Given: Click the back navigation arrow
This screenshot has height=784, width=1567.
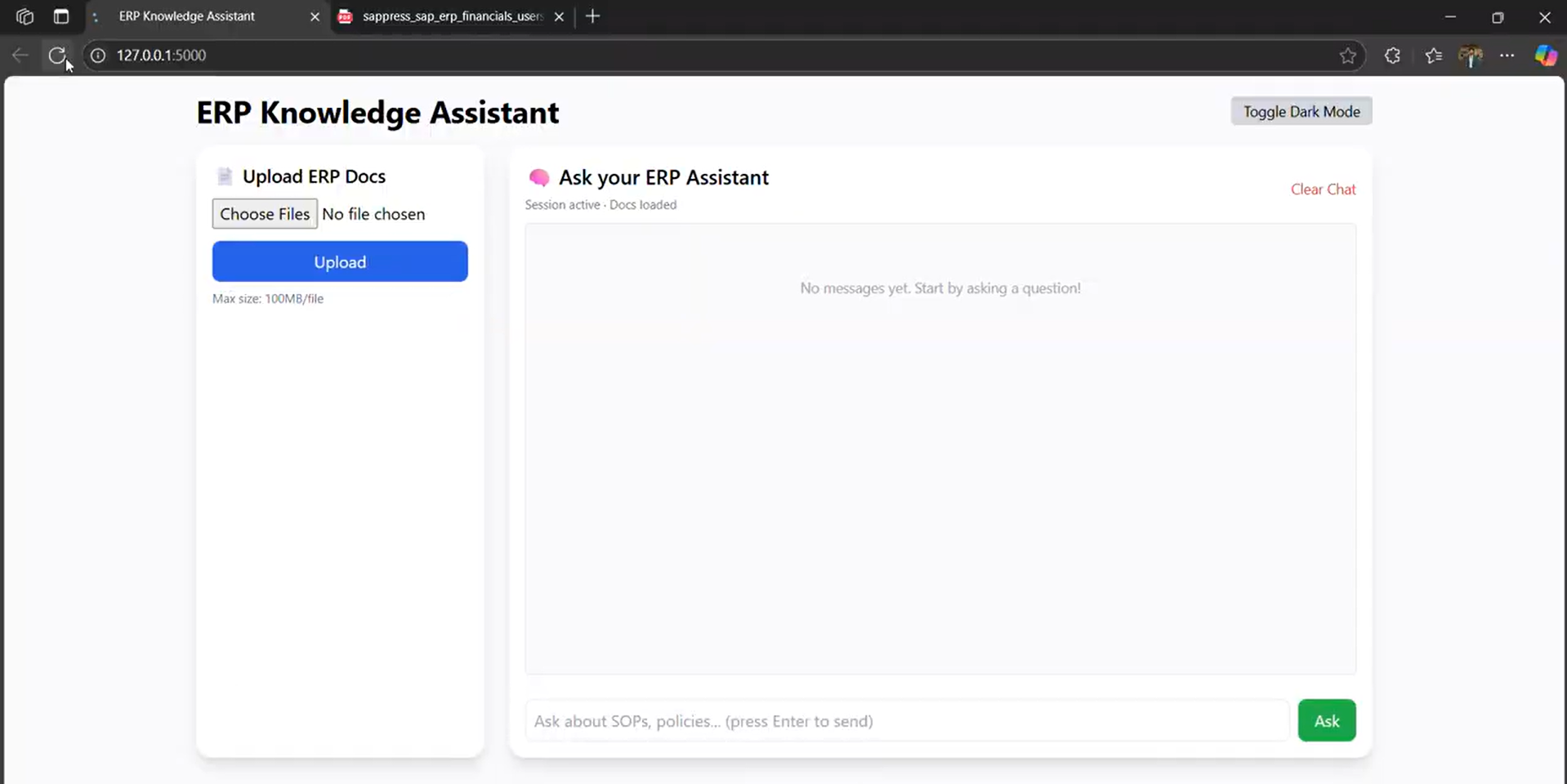Looking at the screenshot, I should click(x=20, y=56).
